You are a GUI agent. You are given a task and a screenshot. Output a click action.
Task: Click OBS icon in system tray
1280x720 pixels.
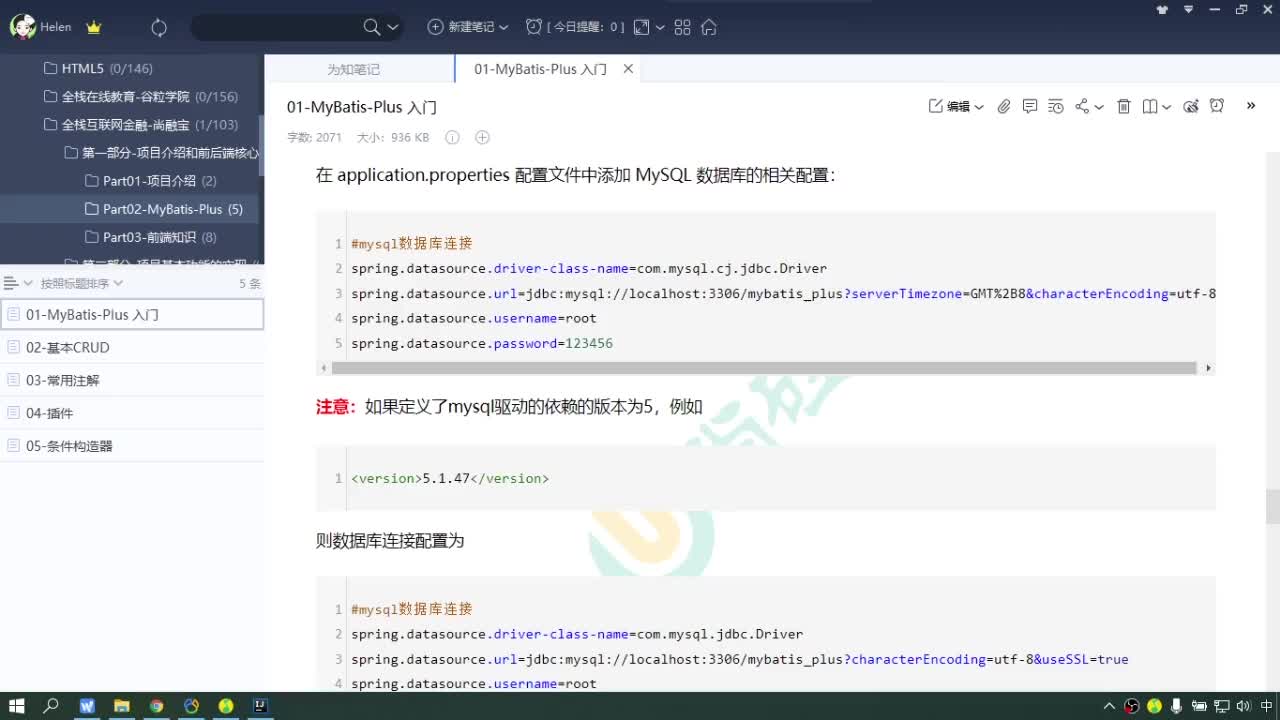[1131, 706]
